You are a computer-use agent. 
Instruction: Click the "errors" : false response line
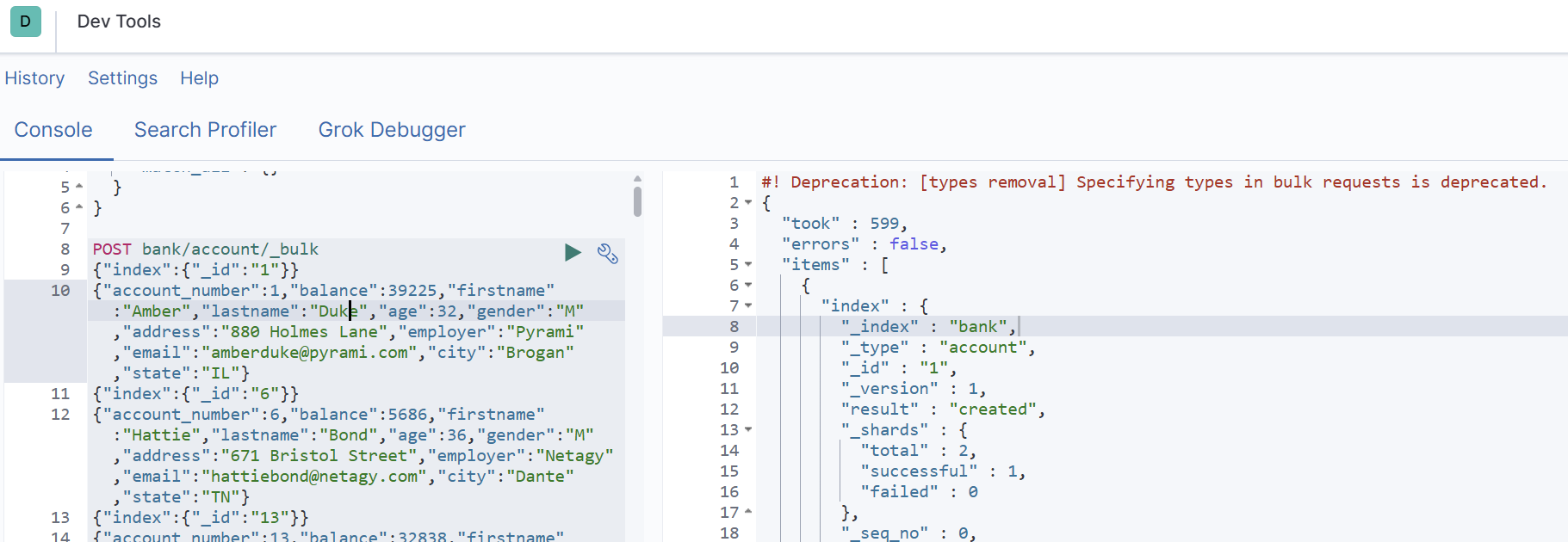(865, 244)
